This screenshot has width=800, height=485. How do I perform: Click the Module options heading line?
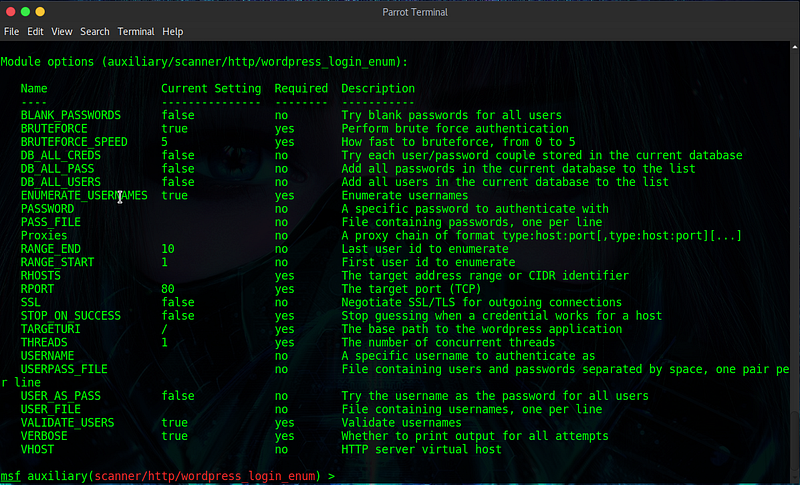pos(204,62)
